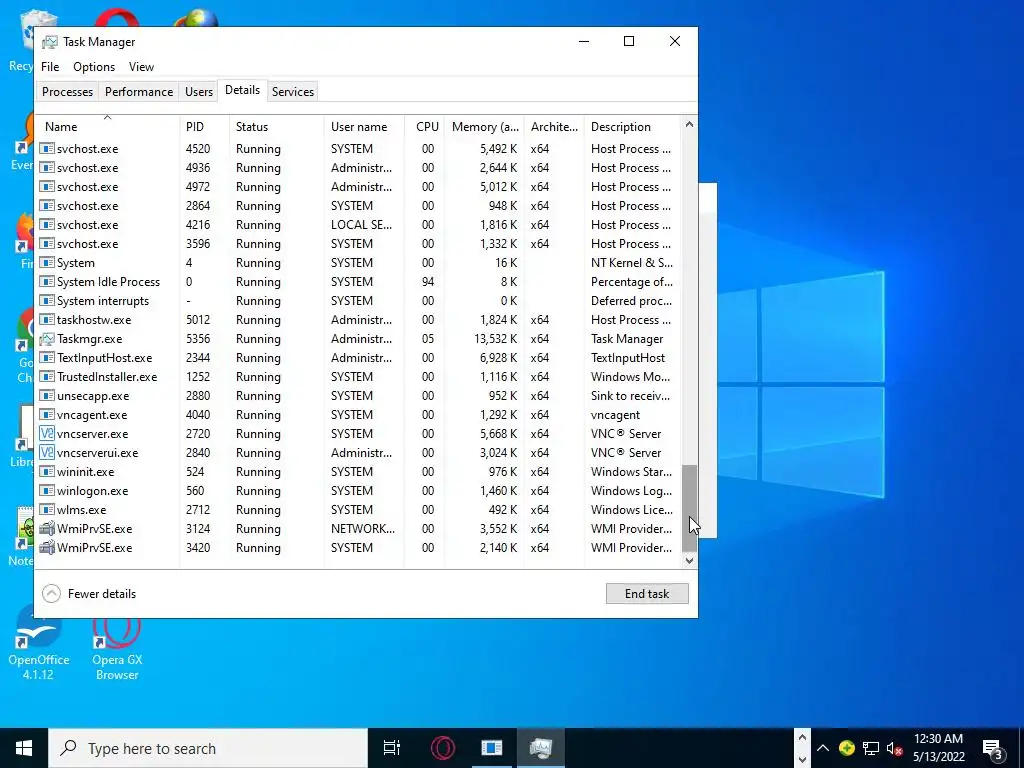The height and width of the screenshot is (768, 1024).
Task: Click the Task Manager title bar icon
Action: click(50, 42)
